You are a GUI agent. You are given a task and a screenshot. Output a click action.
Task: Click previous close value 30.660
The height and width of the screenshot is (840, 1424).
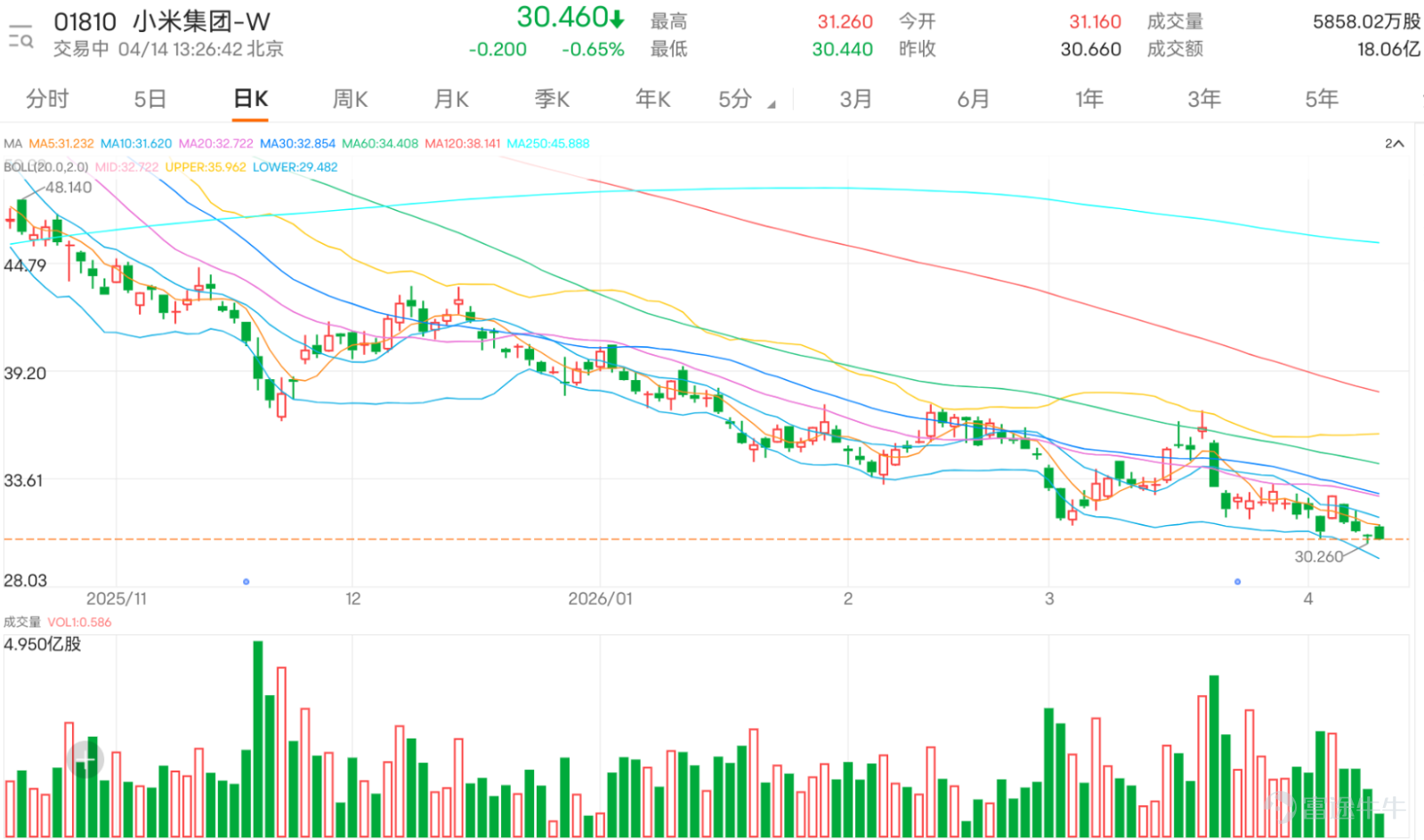click(1091, 49)
